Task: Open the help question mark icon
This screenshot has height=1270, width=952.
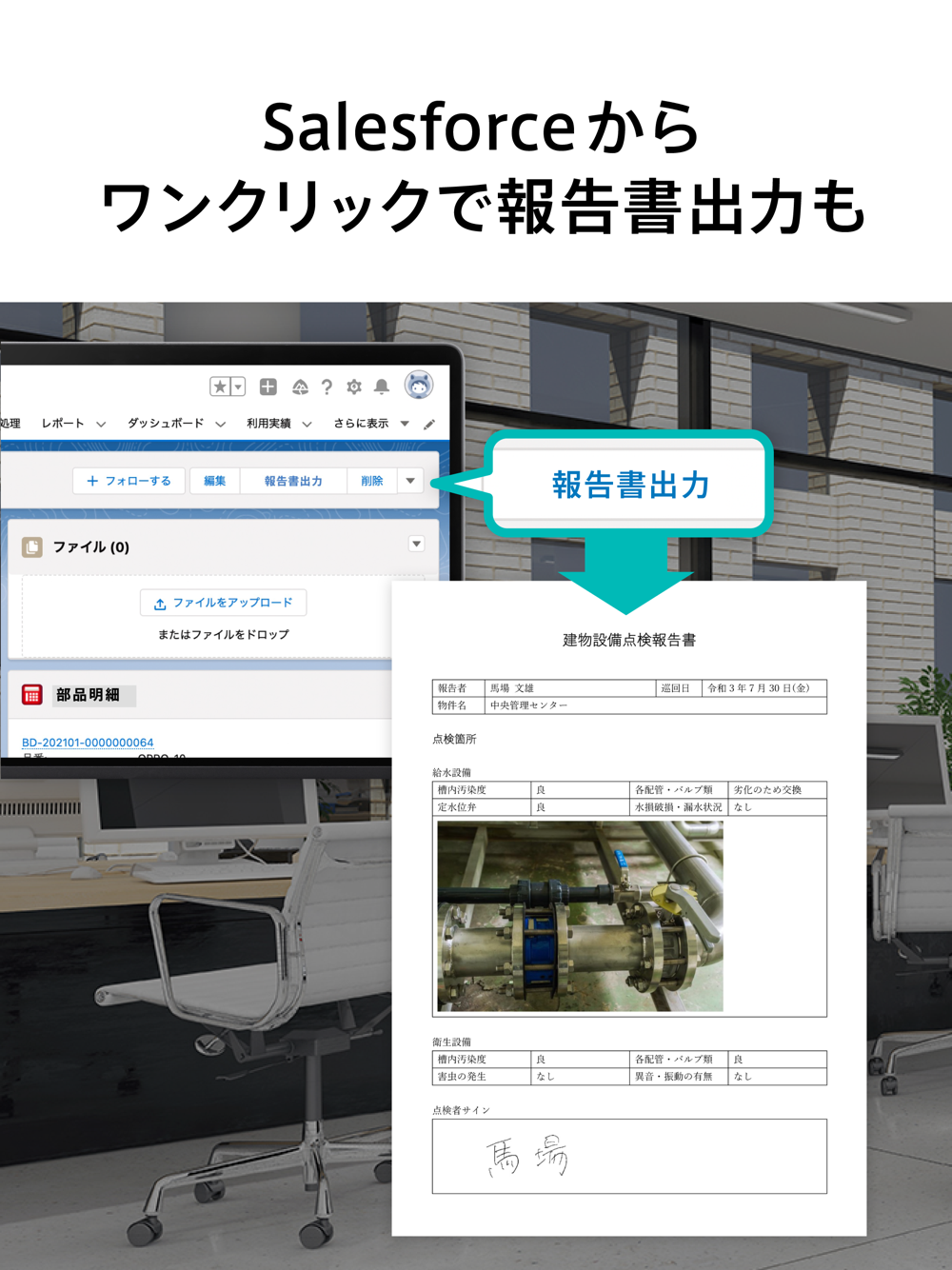Action: [x=327, y=387]
